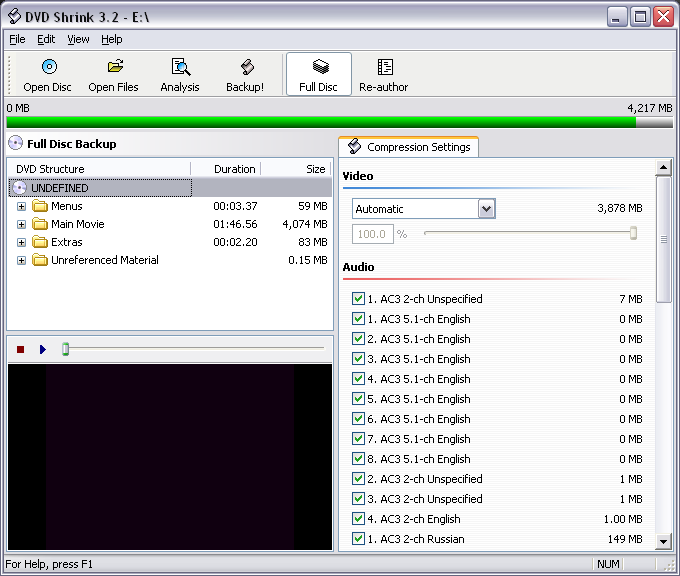Minimize the DVD Shrink window
The image size is (680, 576).
[x=616, y=16]
